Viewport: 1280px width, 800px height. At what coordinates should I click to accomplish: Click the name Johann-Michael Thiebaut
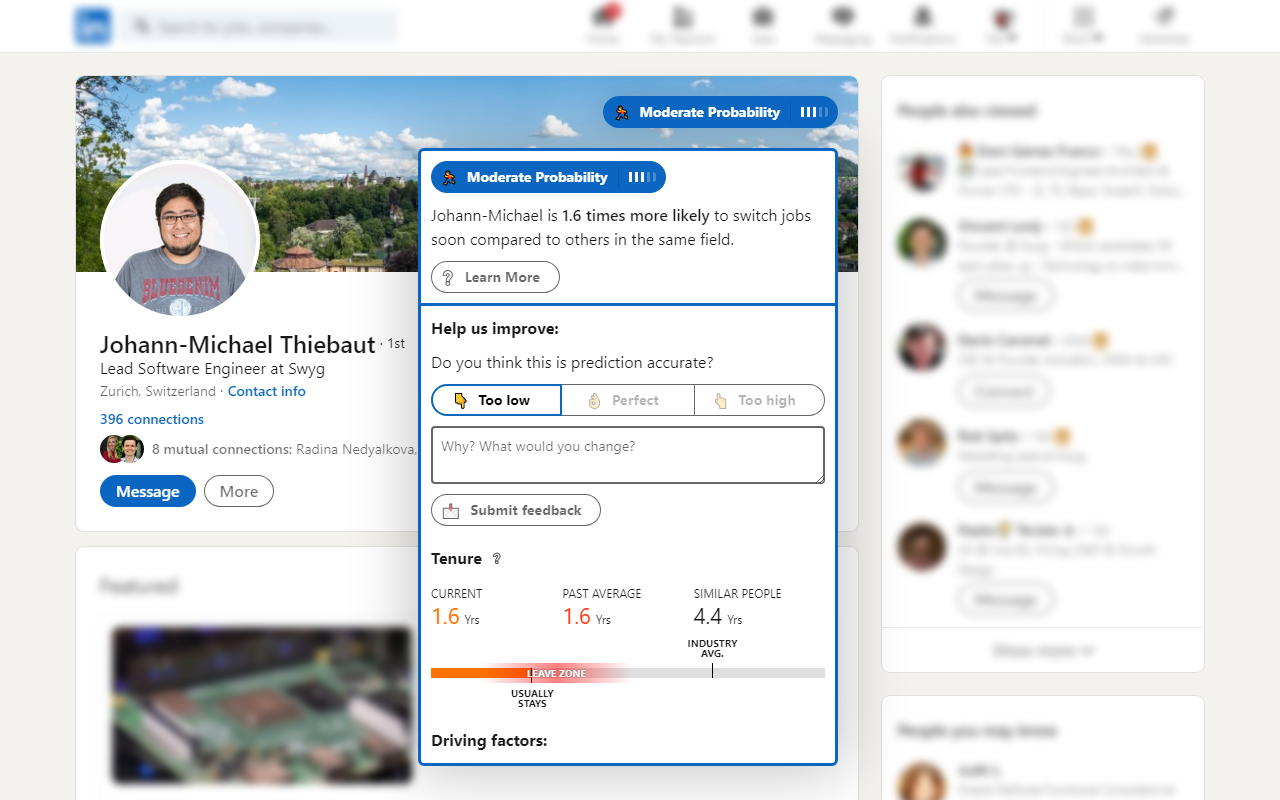point(238,344)
